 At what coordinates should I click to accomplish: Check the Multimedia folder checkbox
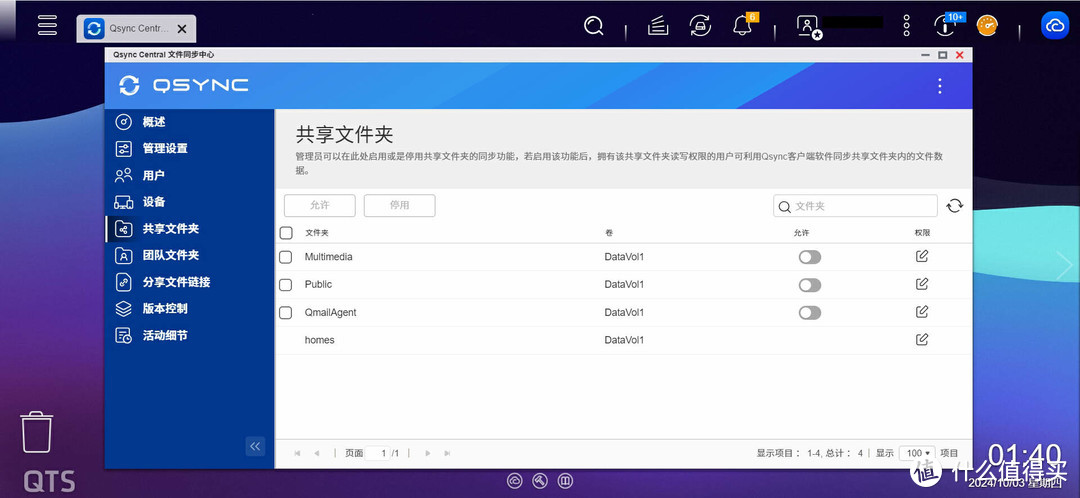[286, 257]
